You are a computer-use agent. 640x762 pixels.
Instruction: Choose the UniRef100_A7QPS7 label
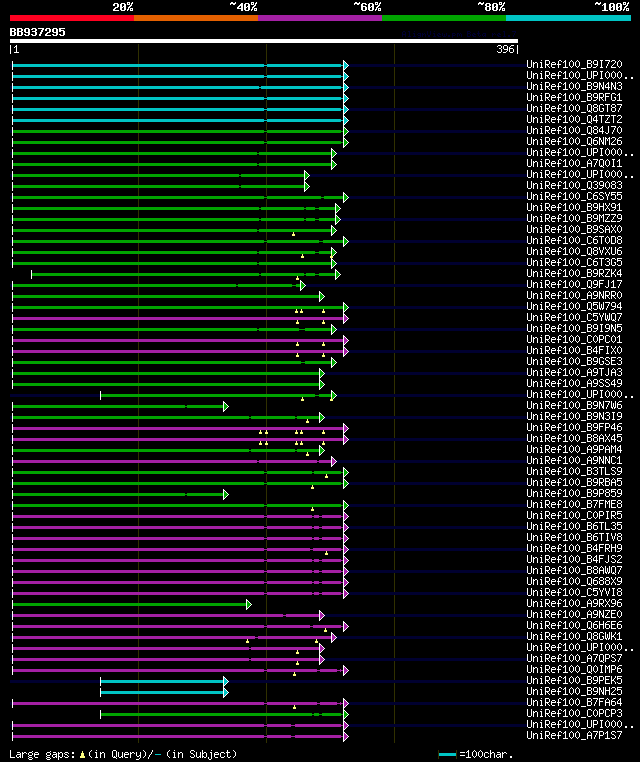[x=574, y=658]
